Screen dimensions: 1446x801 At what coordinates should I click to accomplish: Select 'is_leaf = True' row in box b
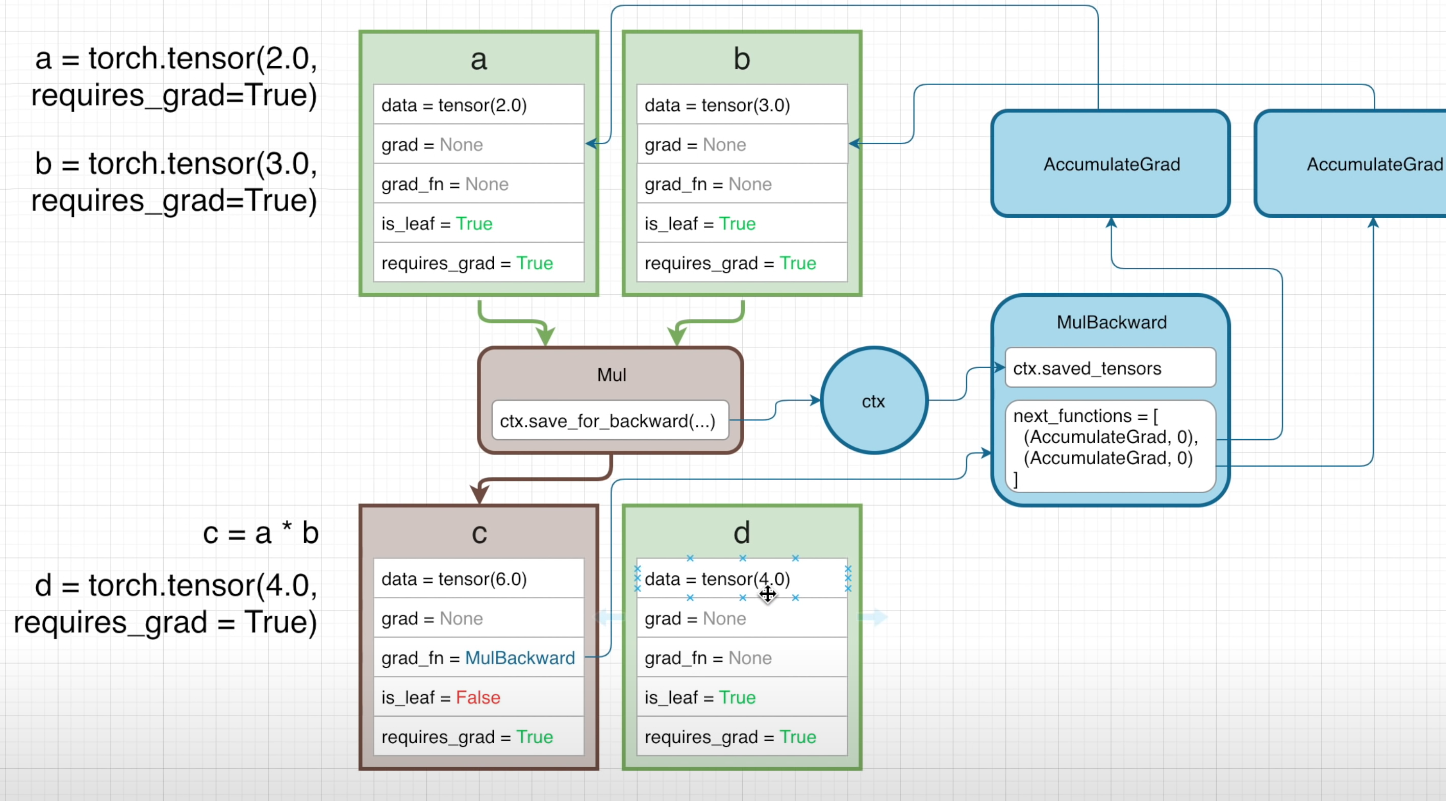(x=742, y=223)
